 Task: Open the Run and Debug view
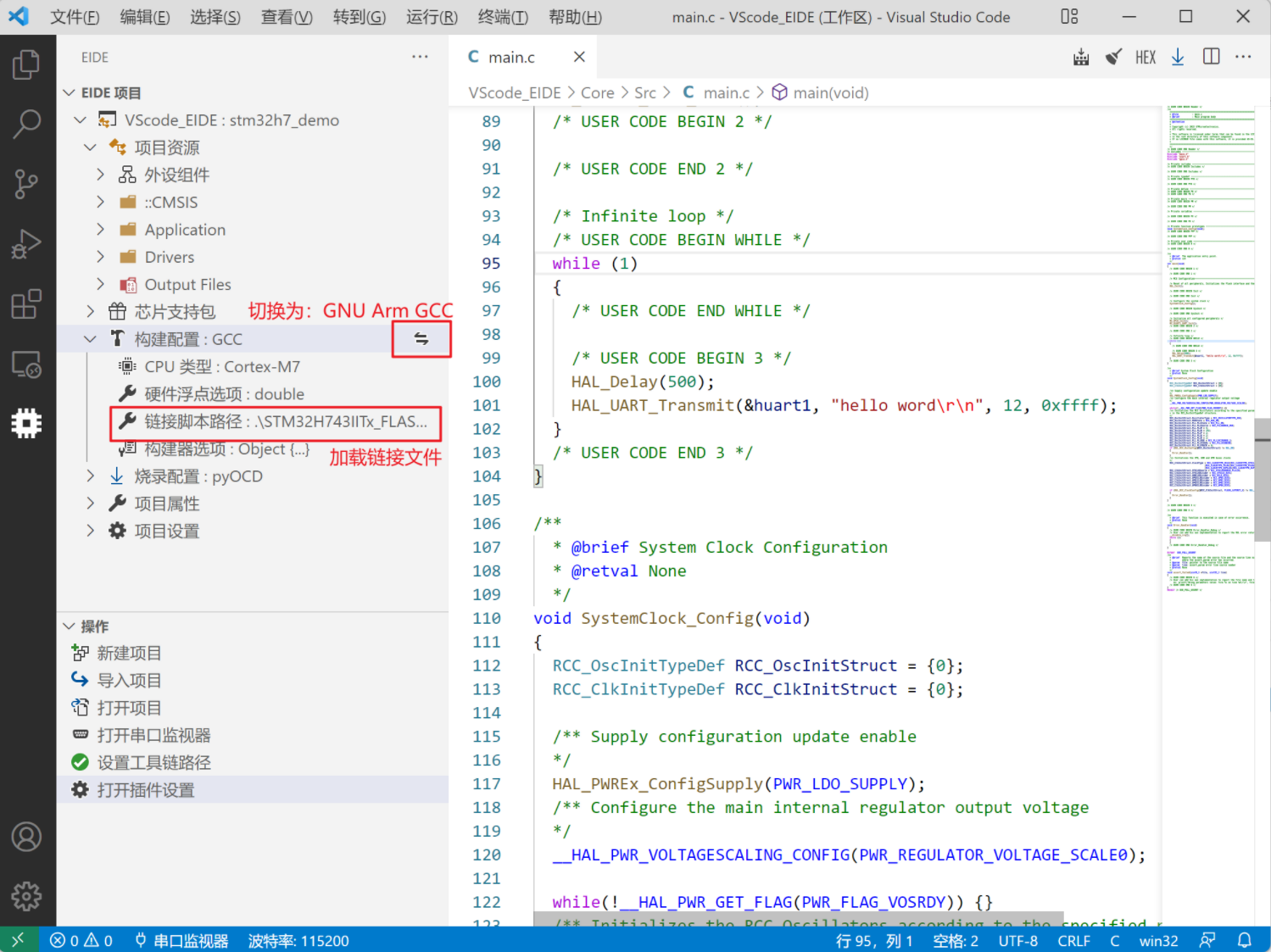[x=26, y=244]
